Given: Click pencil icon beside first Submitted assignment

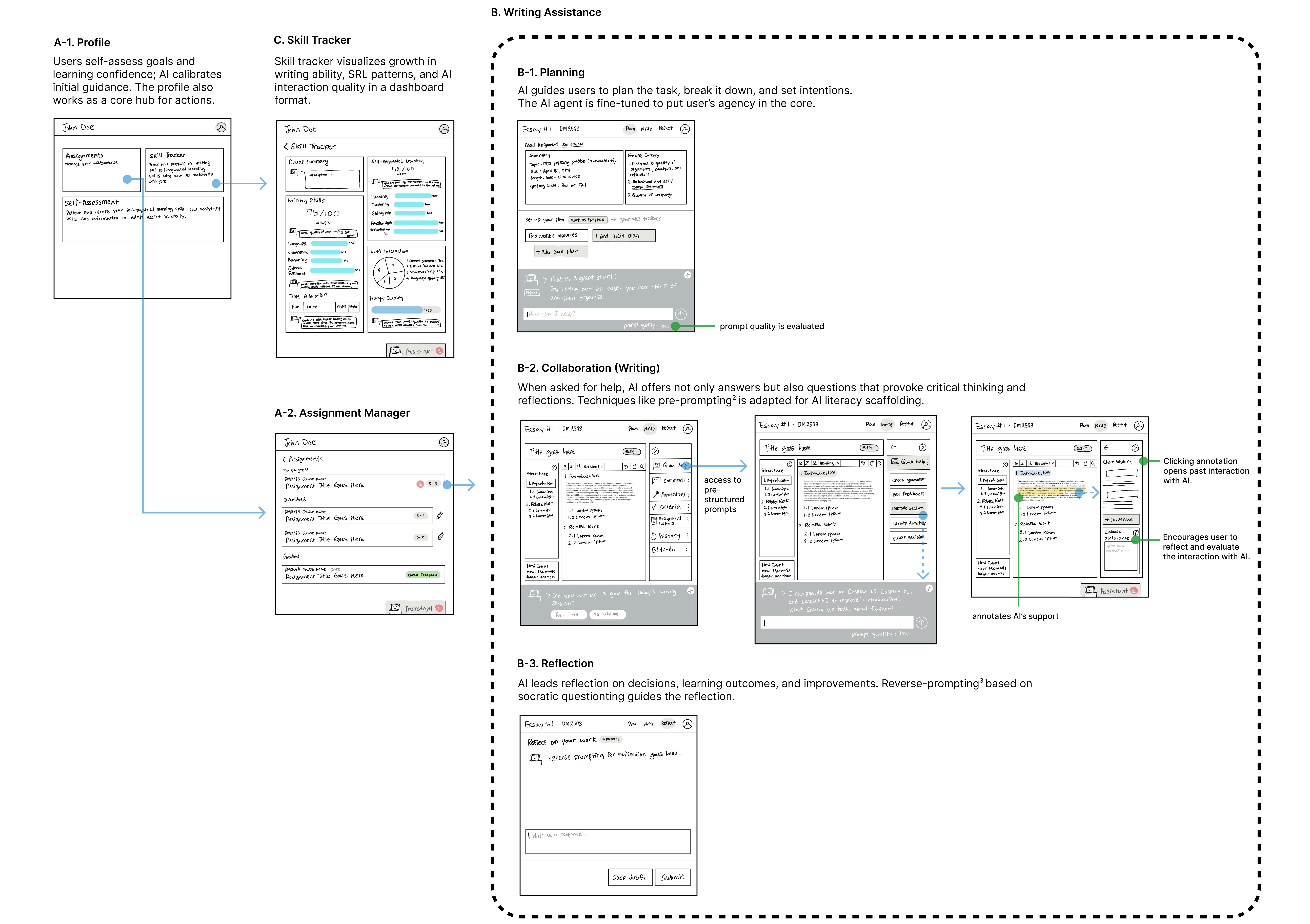Looking at the screenshot, I should point(439,516).
